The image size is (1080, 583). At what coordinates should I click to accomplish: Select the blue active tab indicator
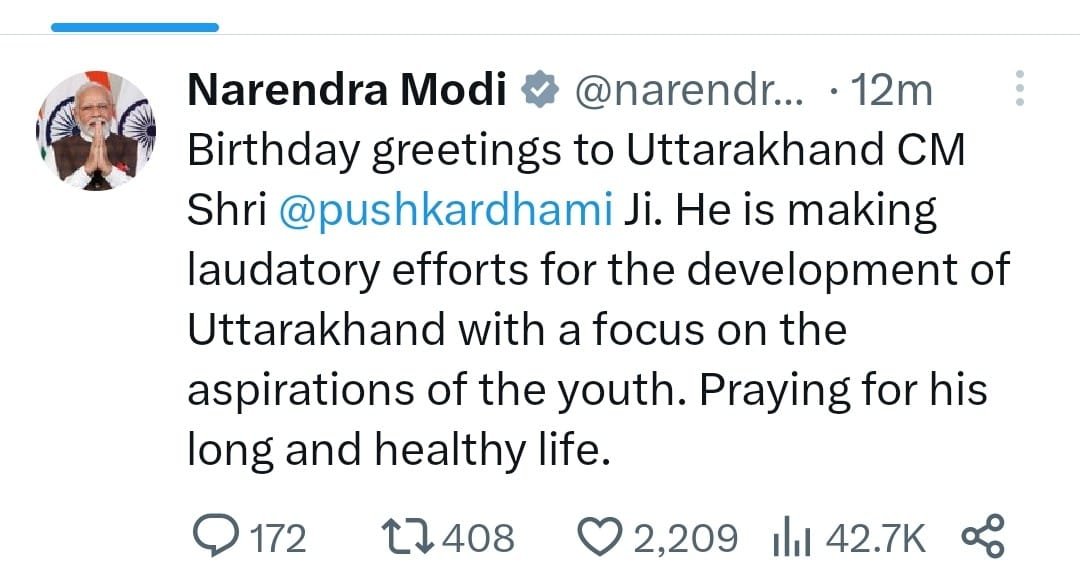[x=134, y=27]
